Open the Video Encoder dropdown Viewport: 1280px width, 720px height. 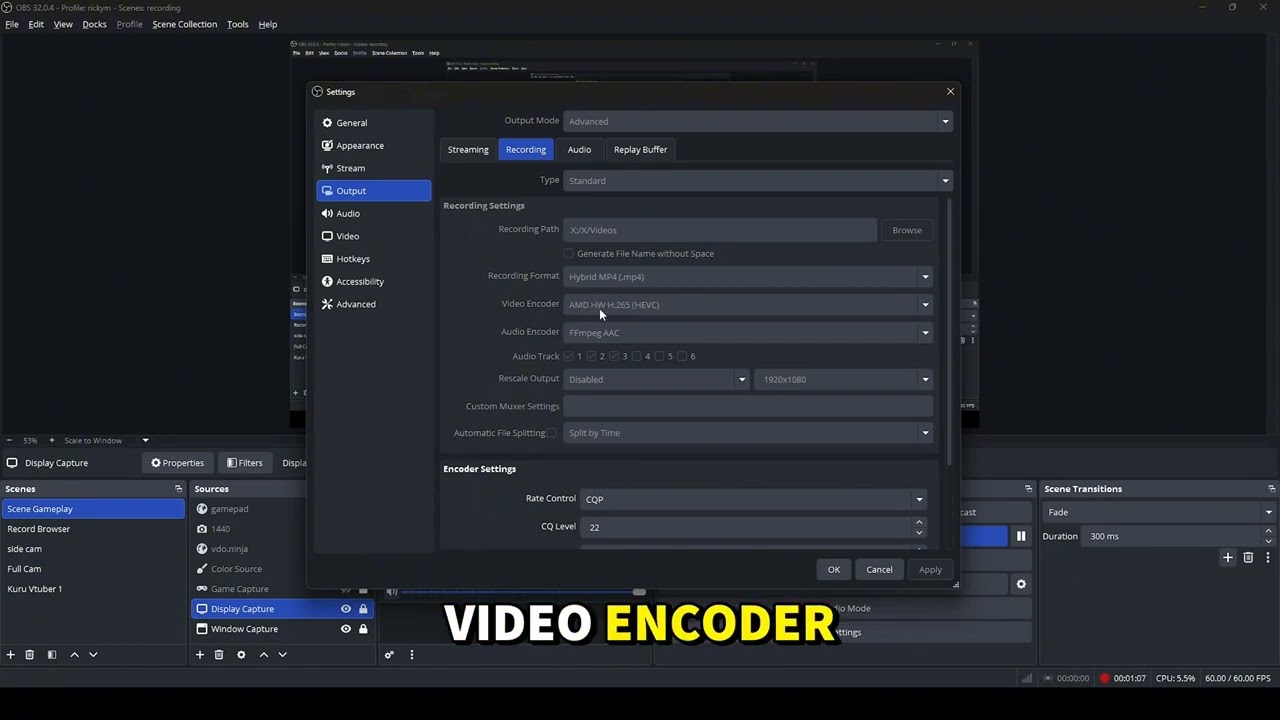point(747,305)
